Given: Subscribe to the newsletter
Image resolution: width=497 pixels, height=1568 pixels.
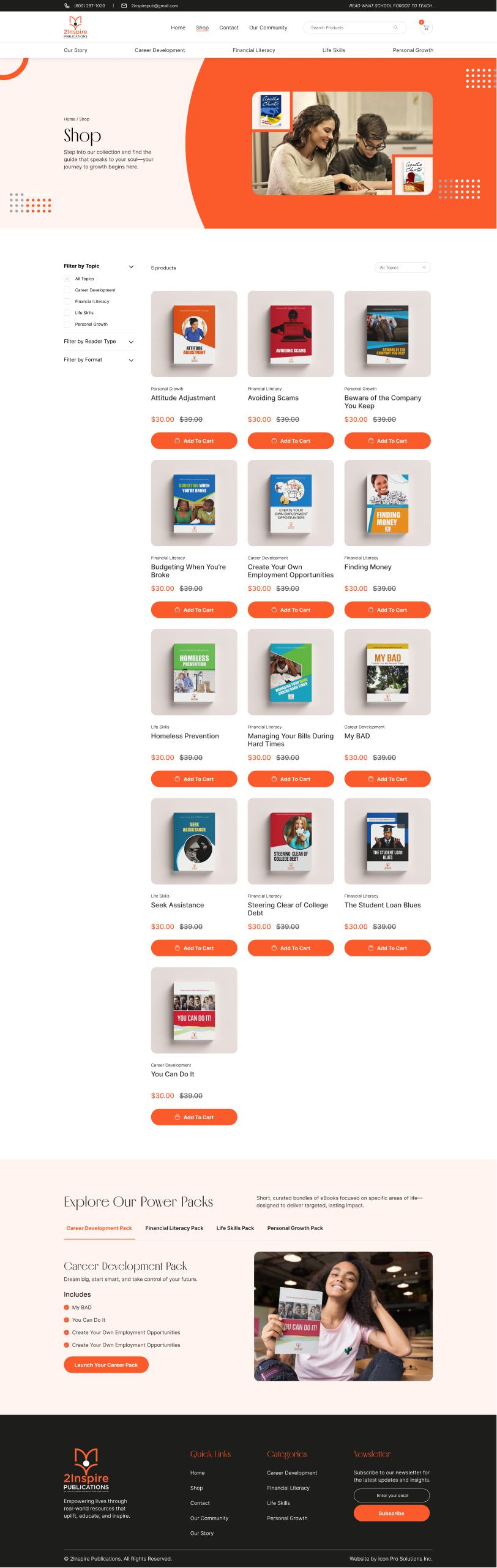Looking at the screenshot, I should pyautogui.click(x=392, y=1513).
